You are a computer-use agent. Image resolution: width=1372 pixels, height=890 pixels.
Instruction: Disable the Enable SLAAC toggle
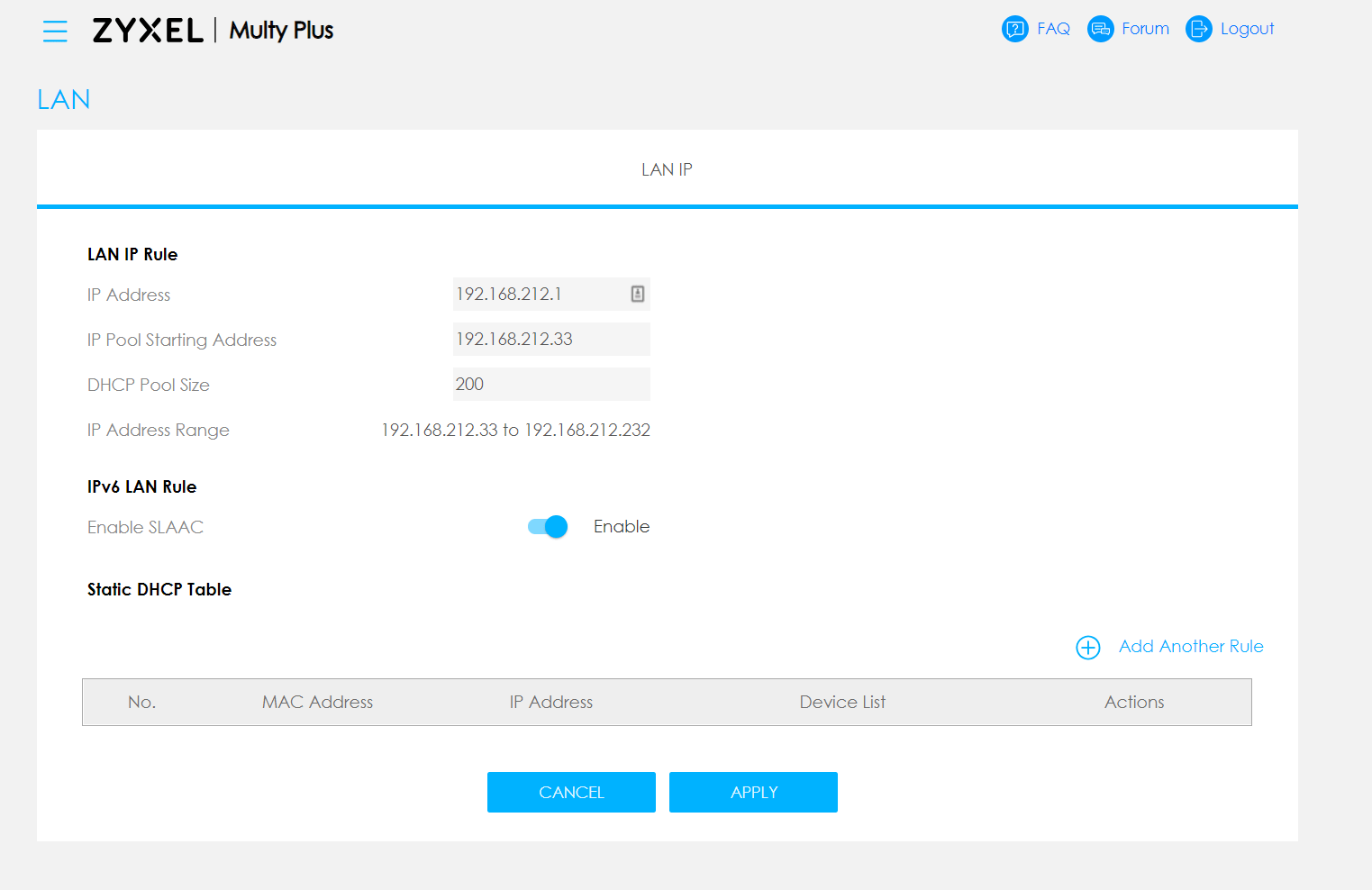[x=548, y=527]
